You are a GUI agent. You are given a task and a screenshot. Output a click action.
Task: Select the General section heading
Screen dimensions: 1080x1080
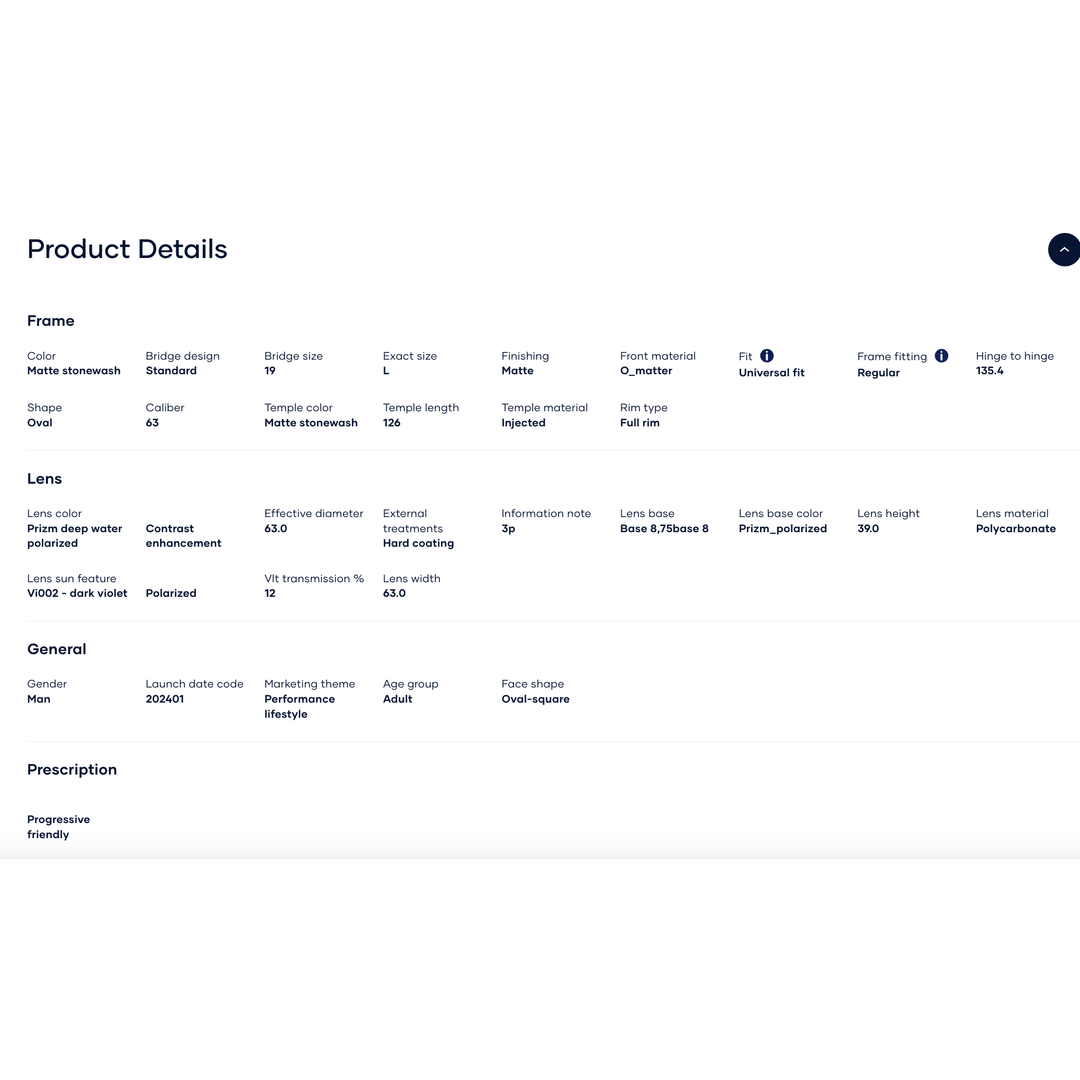click(57, 649)
